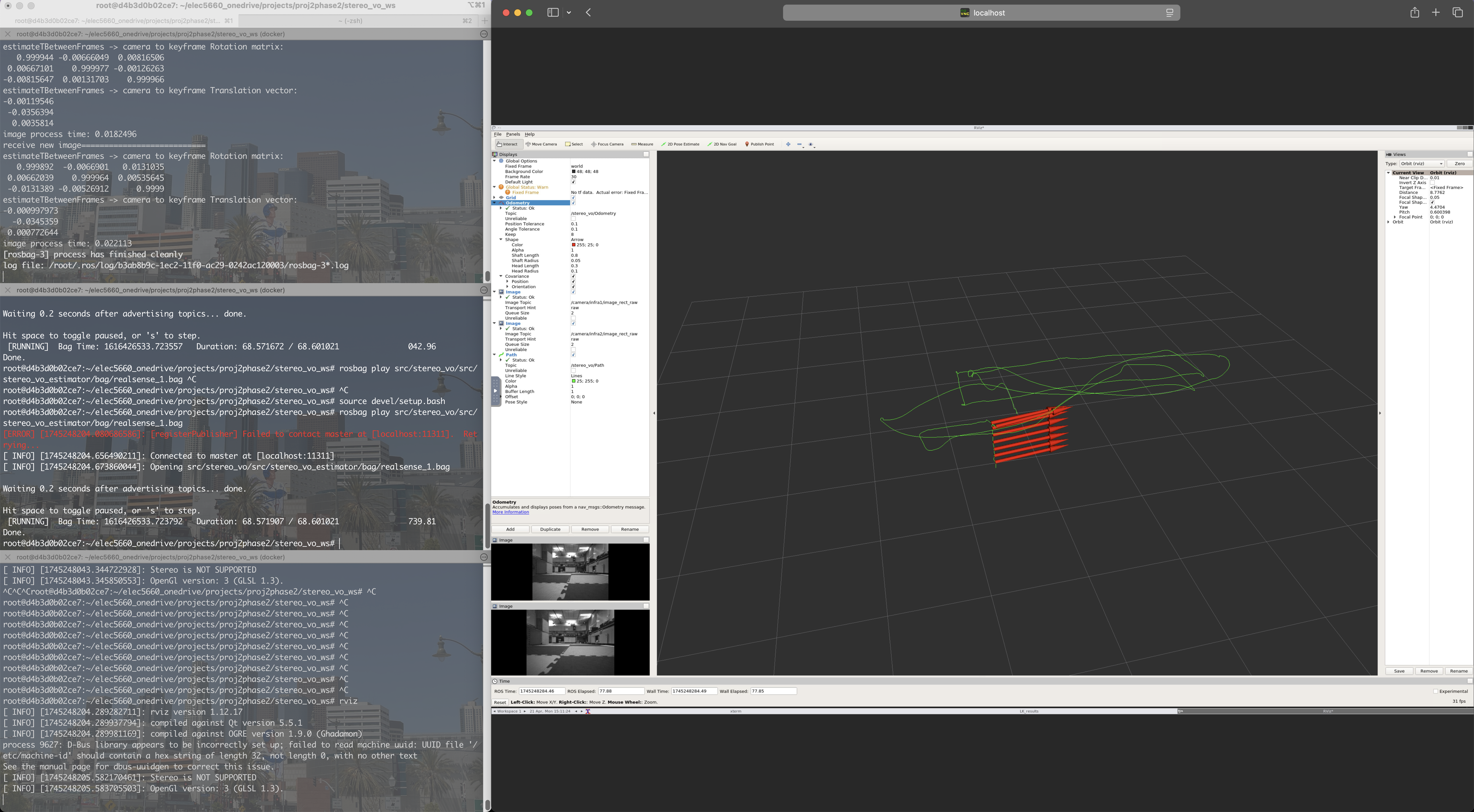Click the blue plus add-tool icon
The image size is (1474, 812).
[788, 144]
